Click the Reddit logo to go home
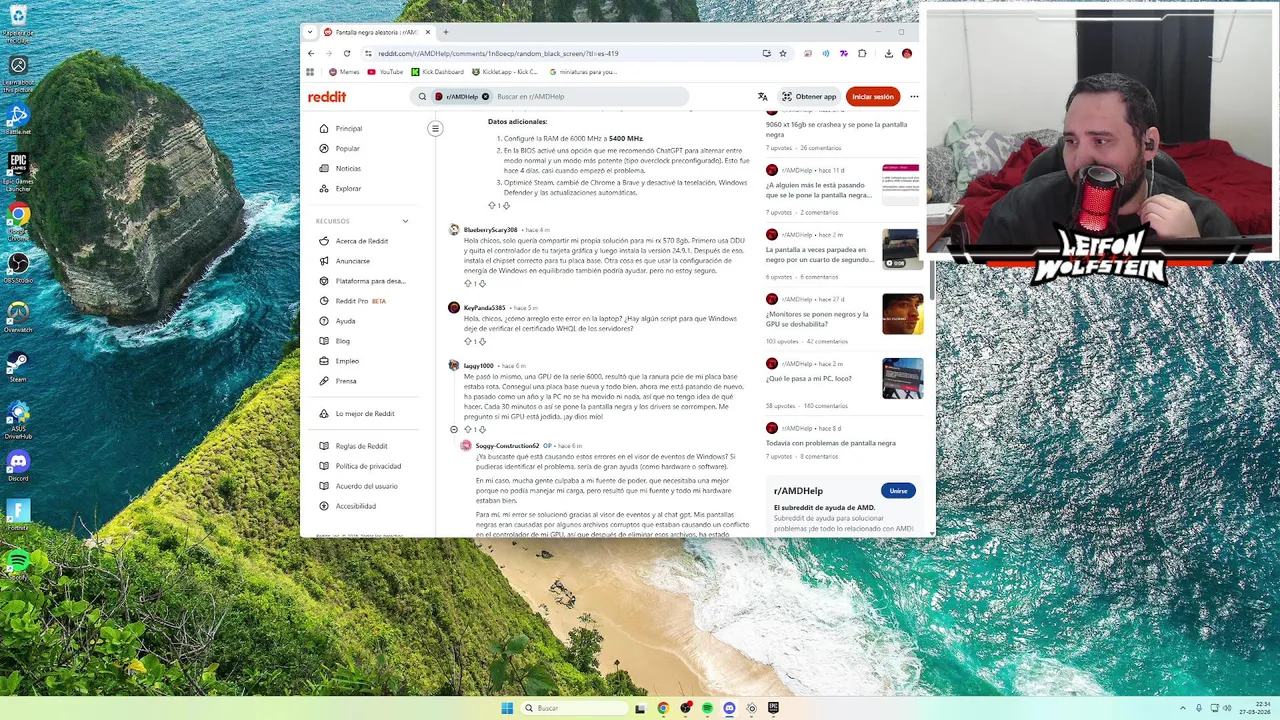 (327, 97)
